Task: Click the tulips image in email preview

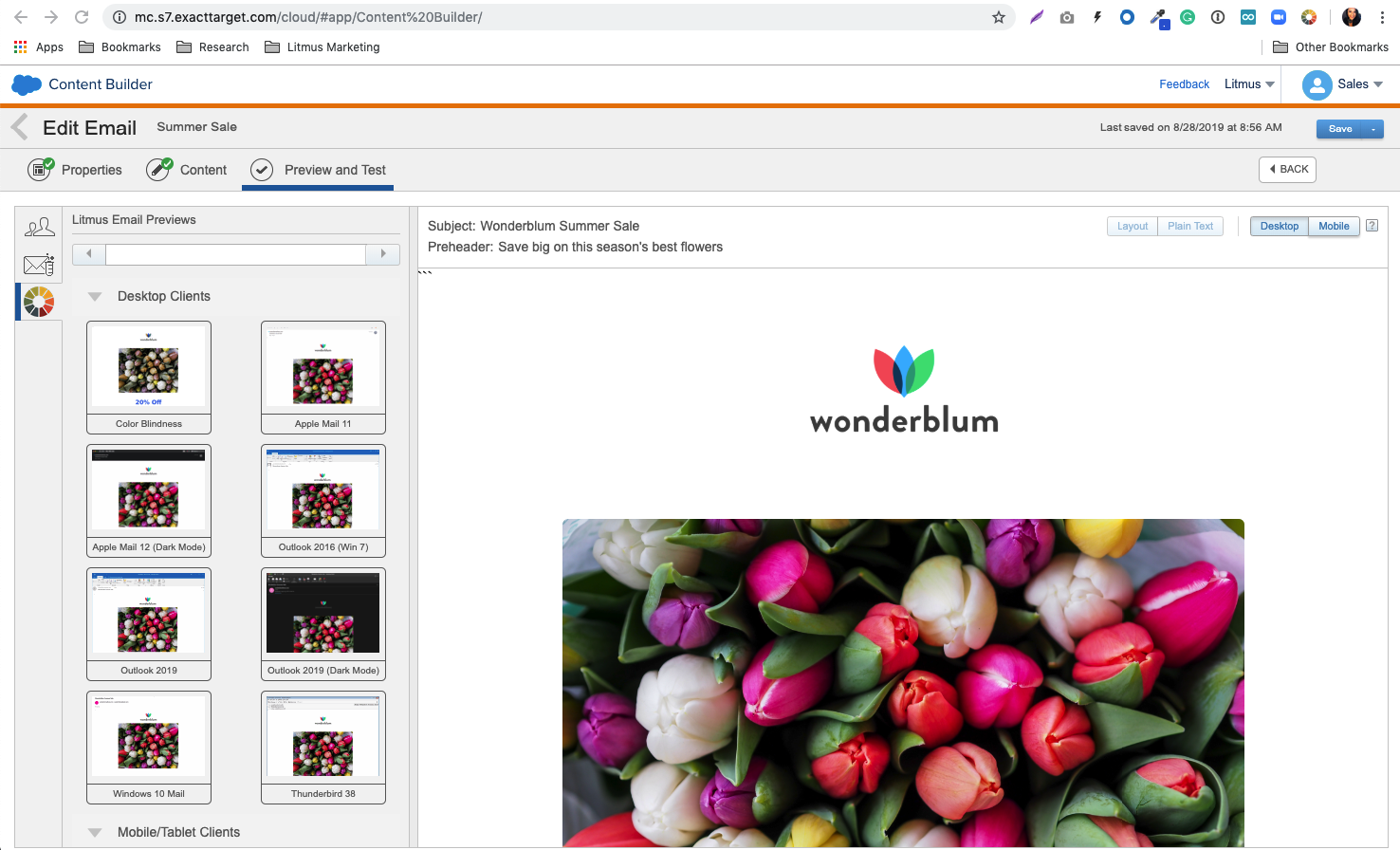Action: tap(903, 683)
